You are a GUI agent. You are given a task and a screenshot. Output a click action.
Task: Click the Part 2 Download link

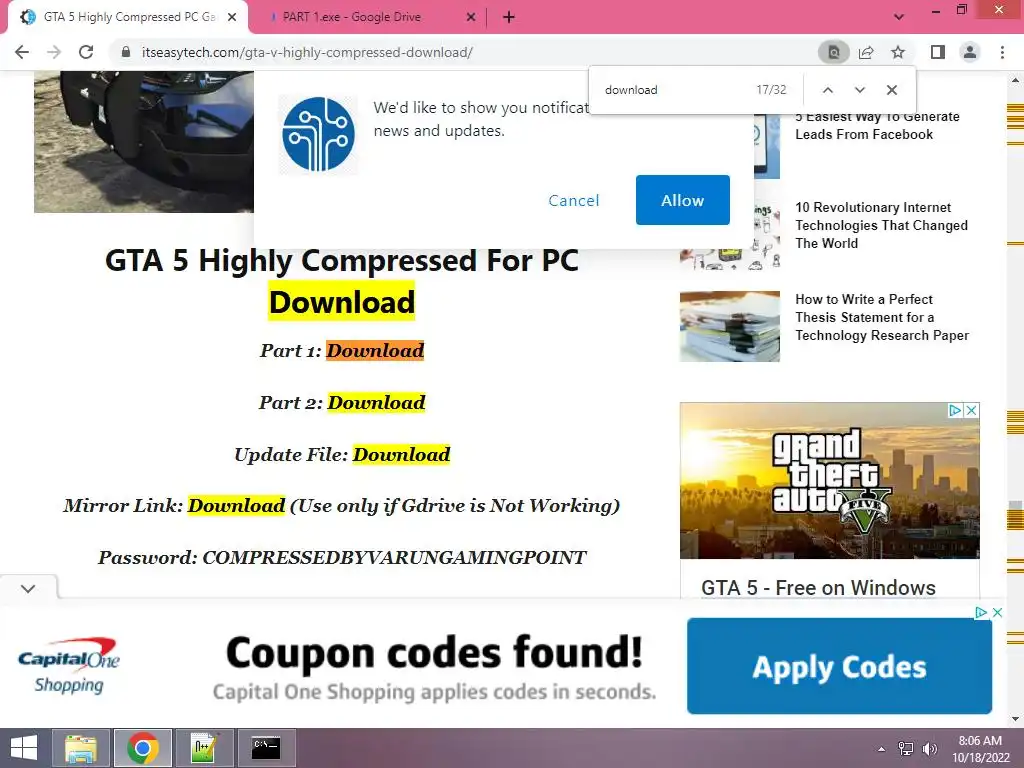tap(376, 402)
